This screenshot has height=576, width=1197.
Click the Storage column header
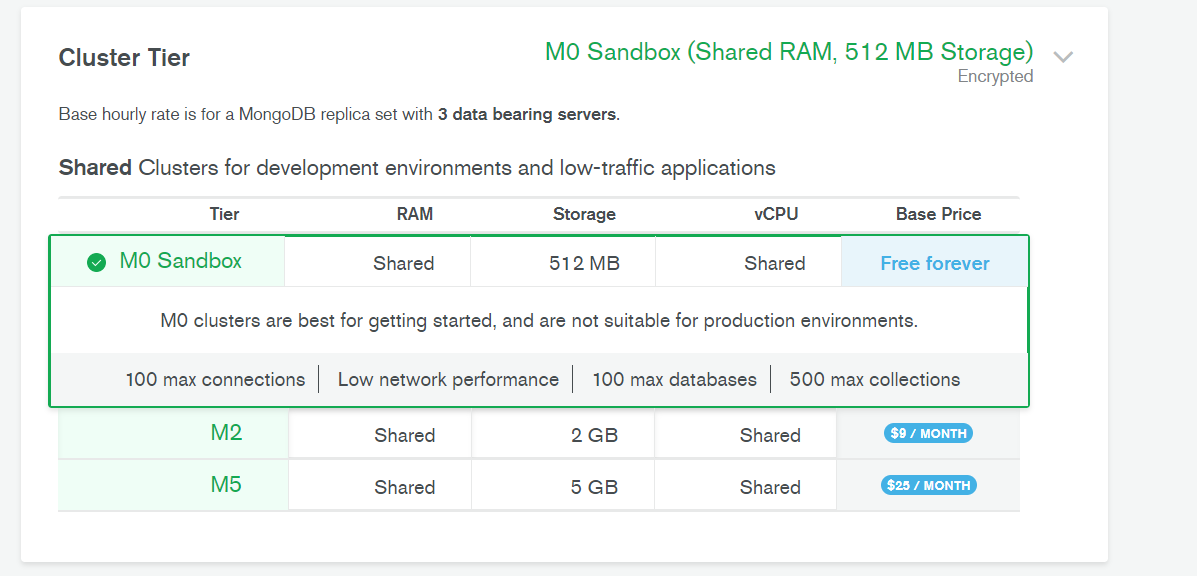(584, 214)
